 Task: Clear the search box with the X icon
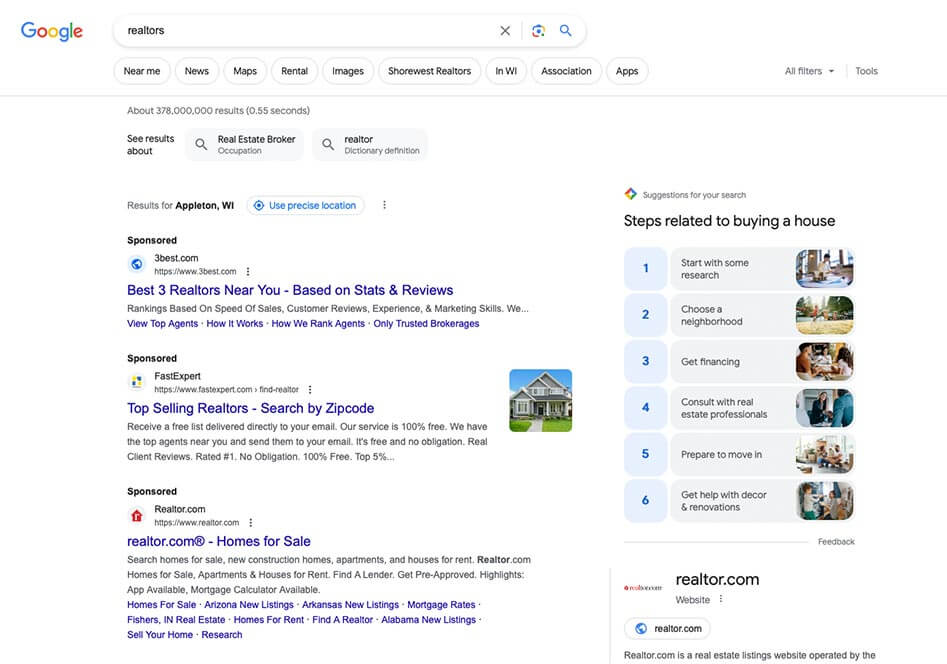[x=505, y=31]
